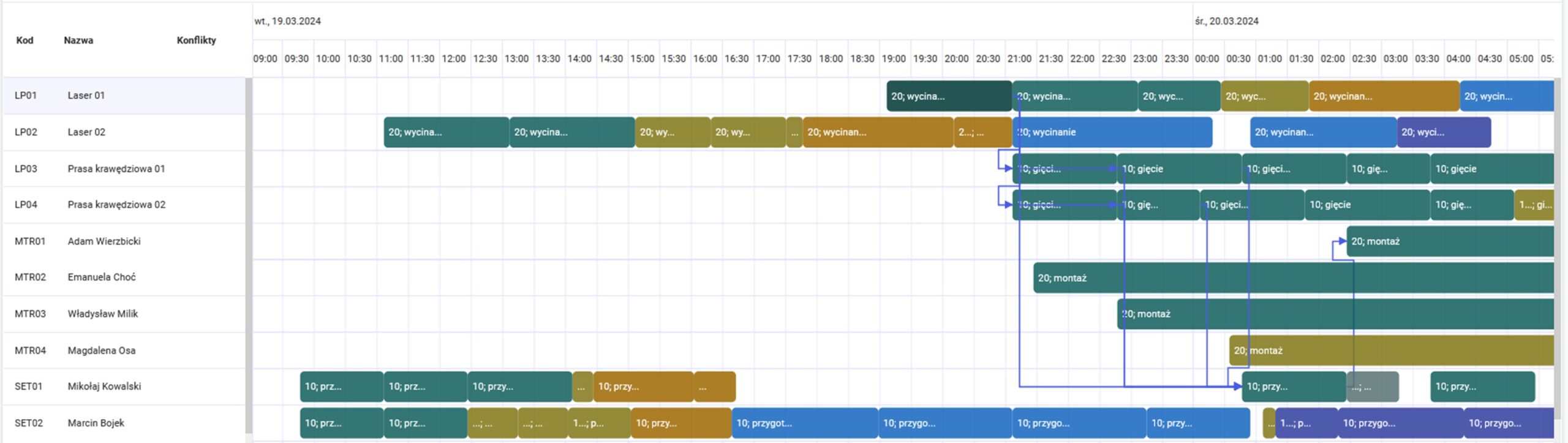This screenshot has width=1568, height=443.
Task: Select Marcin Bojek's orange task at 15:00
Action: coord(681,423)
